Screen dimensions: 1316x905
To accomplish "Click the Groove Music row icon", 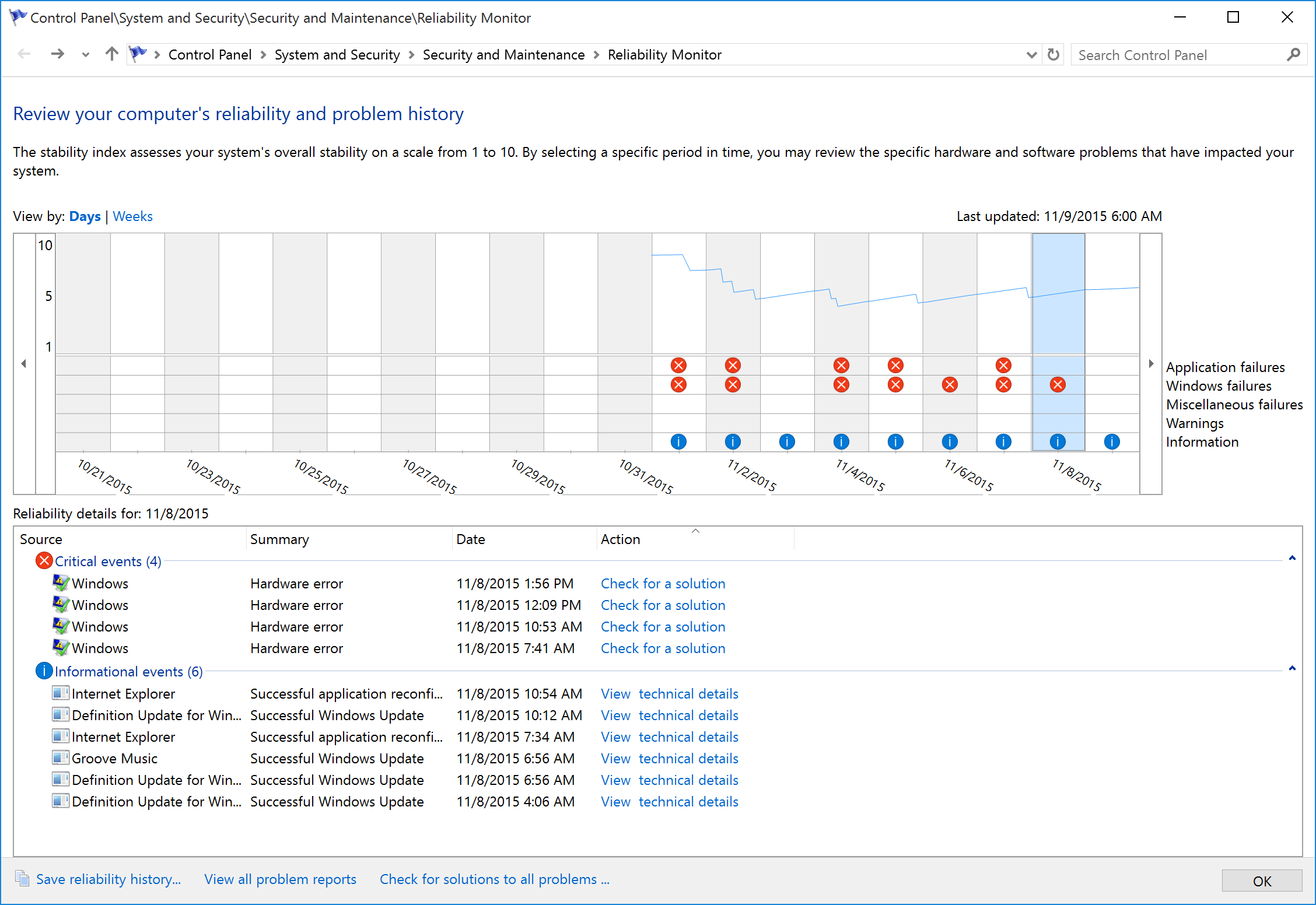I will 60,757.
